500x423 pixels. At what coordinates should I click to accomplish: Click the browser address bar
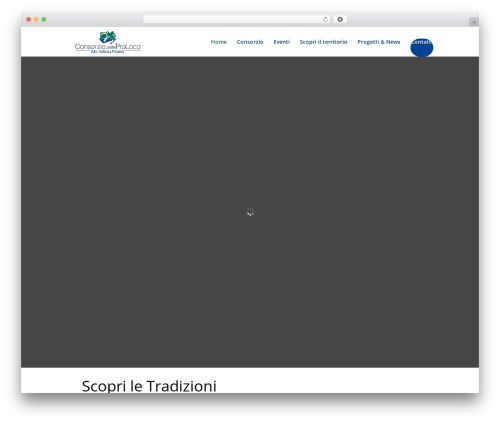(237, 19)
